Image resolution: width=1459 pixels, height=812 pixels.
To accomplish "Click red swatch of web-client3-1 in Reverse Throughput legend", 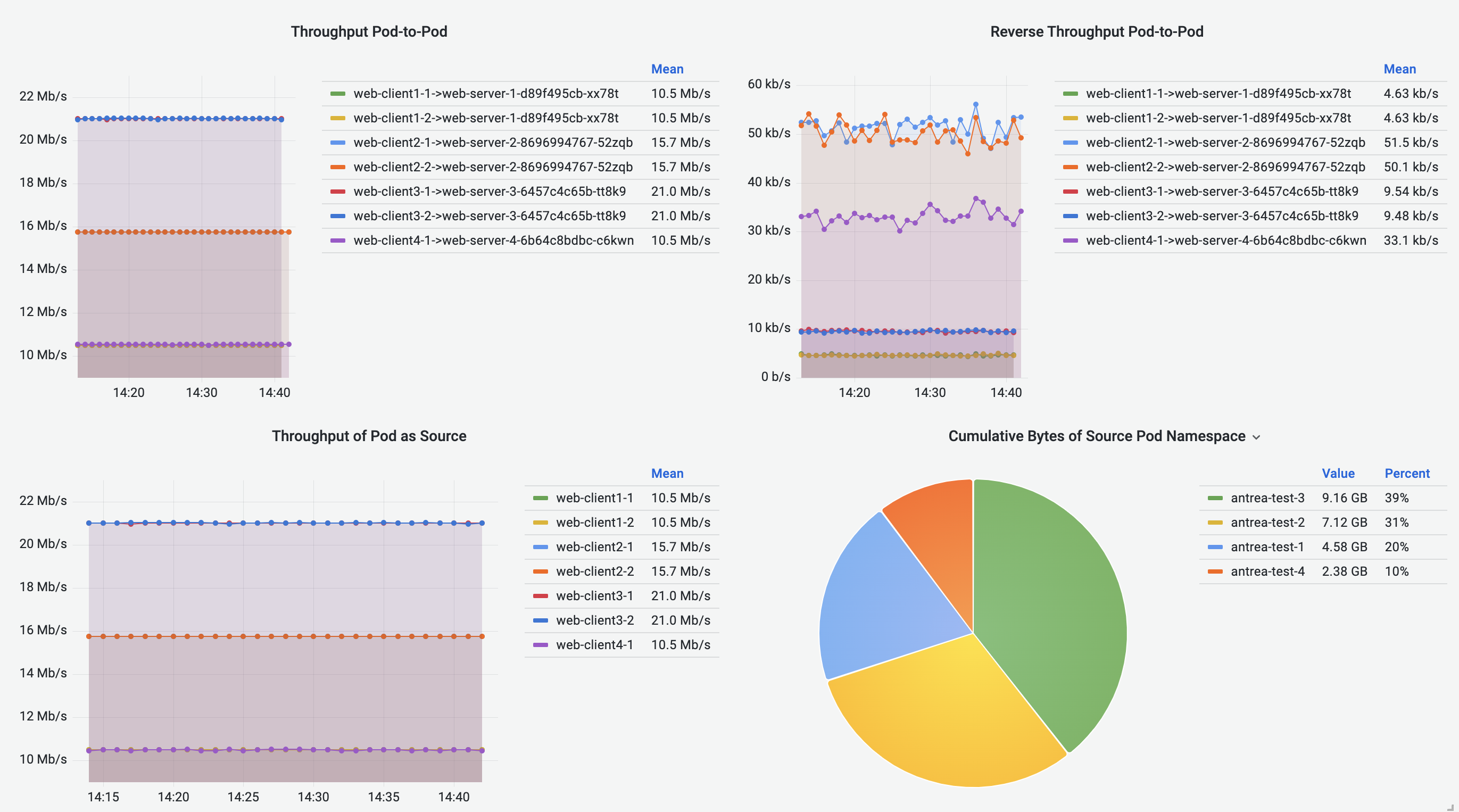I will tap(1071, 192).
